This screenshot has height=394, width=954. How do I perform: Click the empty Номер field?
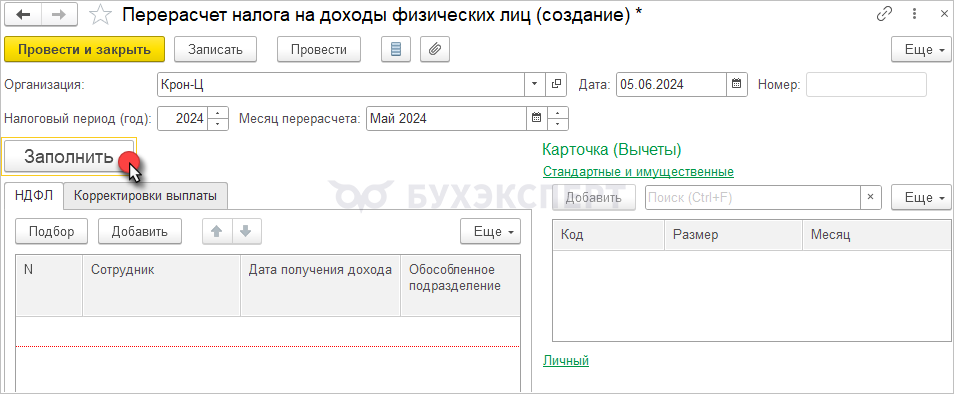(x=866, y=85)
